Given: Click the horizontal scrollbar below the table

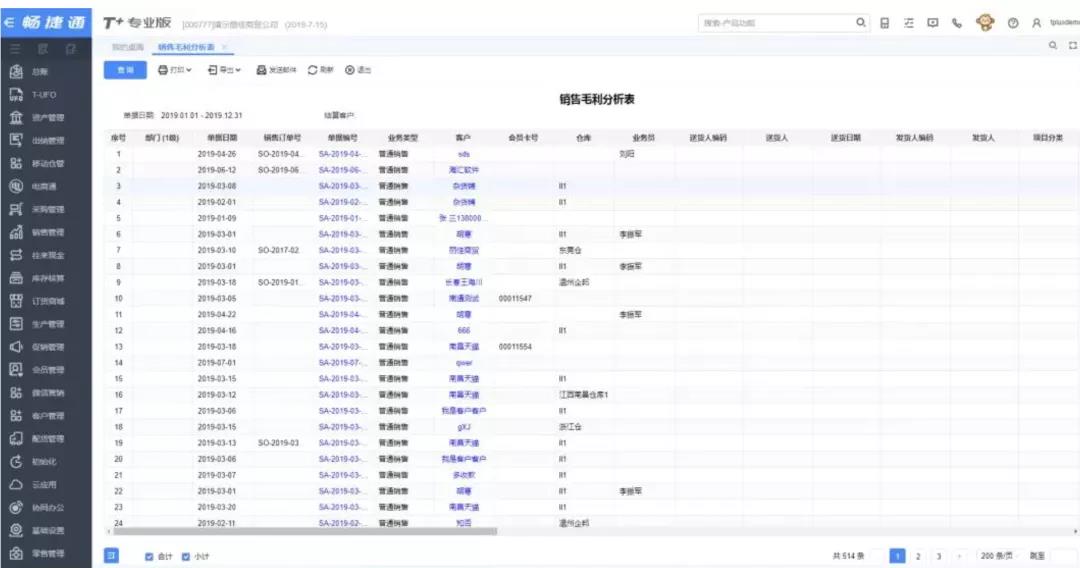Looking at the screenshot, I should coord(300,531).
